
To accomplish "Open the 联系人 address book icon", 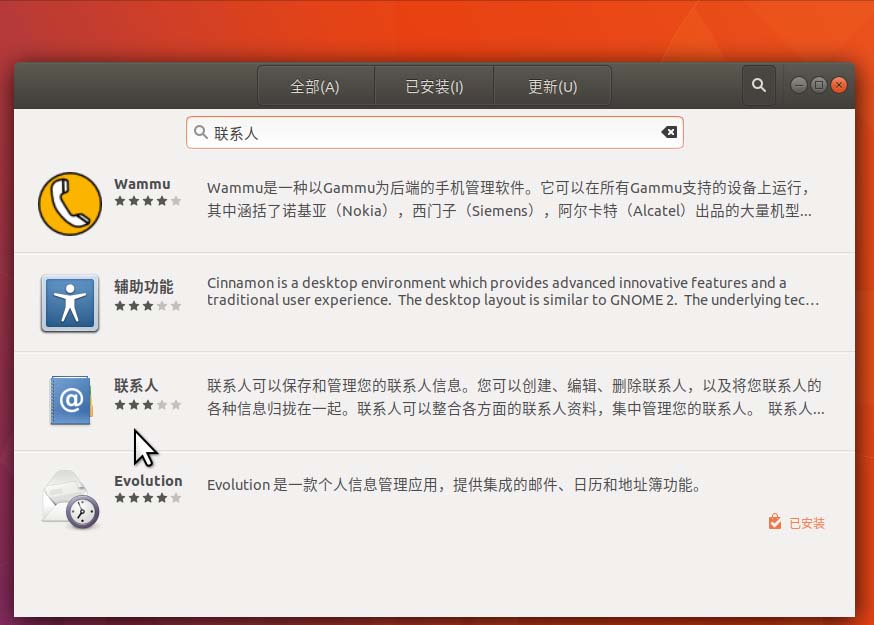I will [71, 400].
